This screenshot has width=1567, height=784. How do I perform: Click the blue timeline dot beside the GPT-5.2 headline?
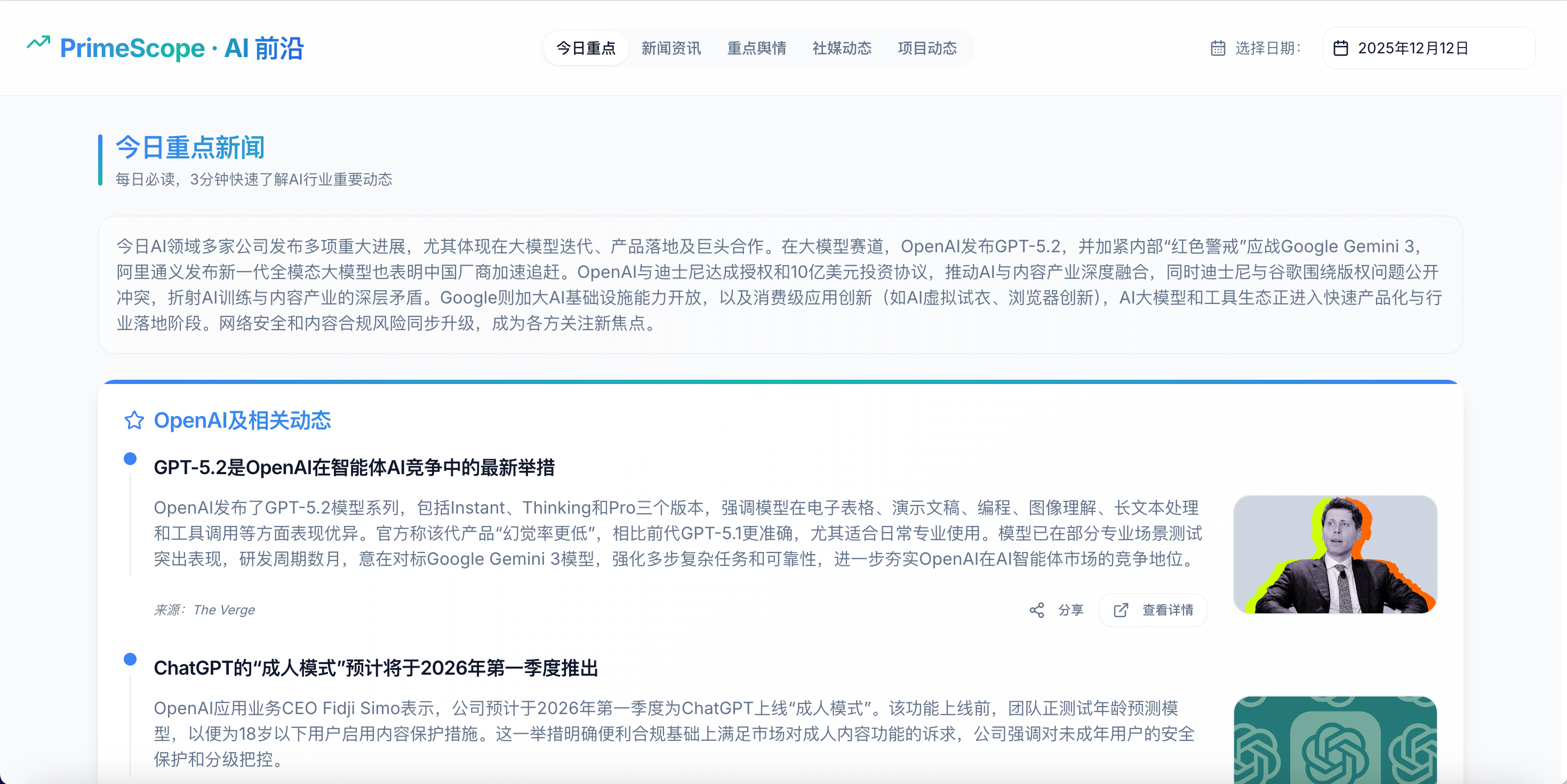click(x=130, y=459)
